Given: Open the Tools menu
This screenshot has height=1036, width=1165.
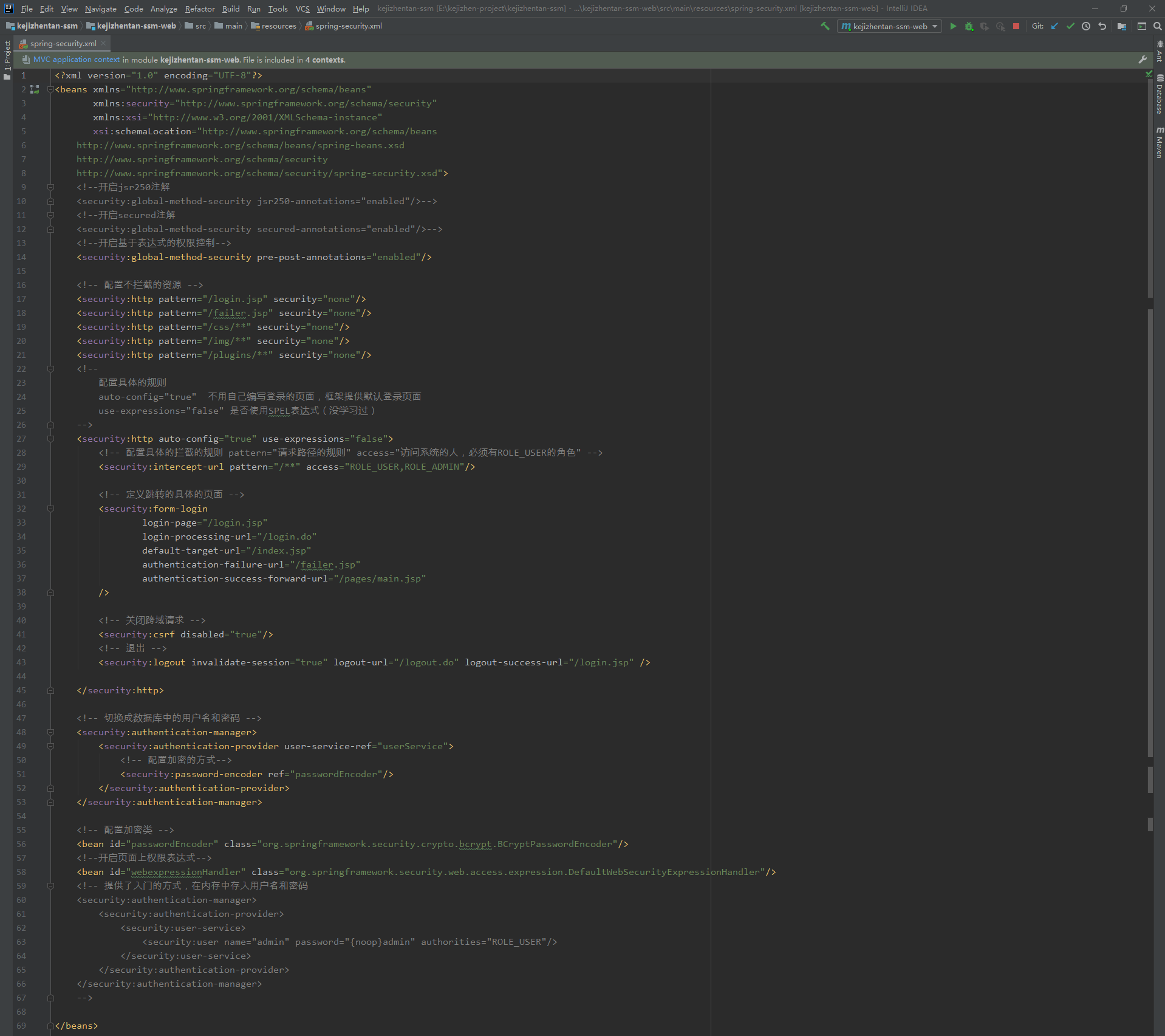Looking at the screenshot, I should 278,9.
